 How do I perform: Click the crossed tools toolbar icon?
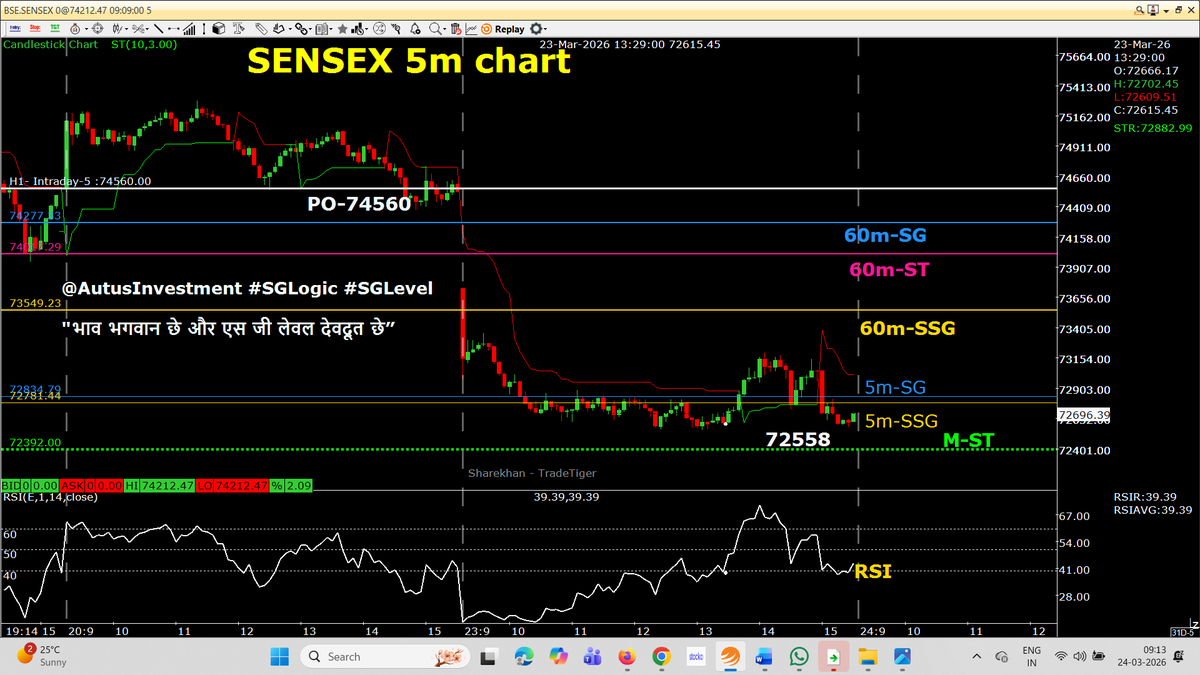click(137, 29)
